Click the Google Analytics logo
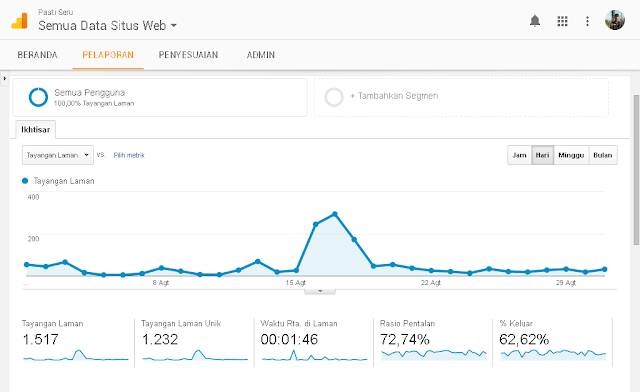 (20, 21)
